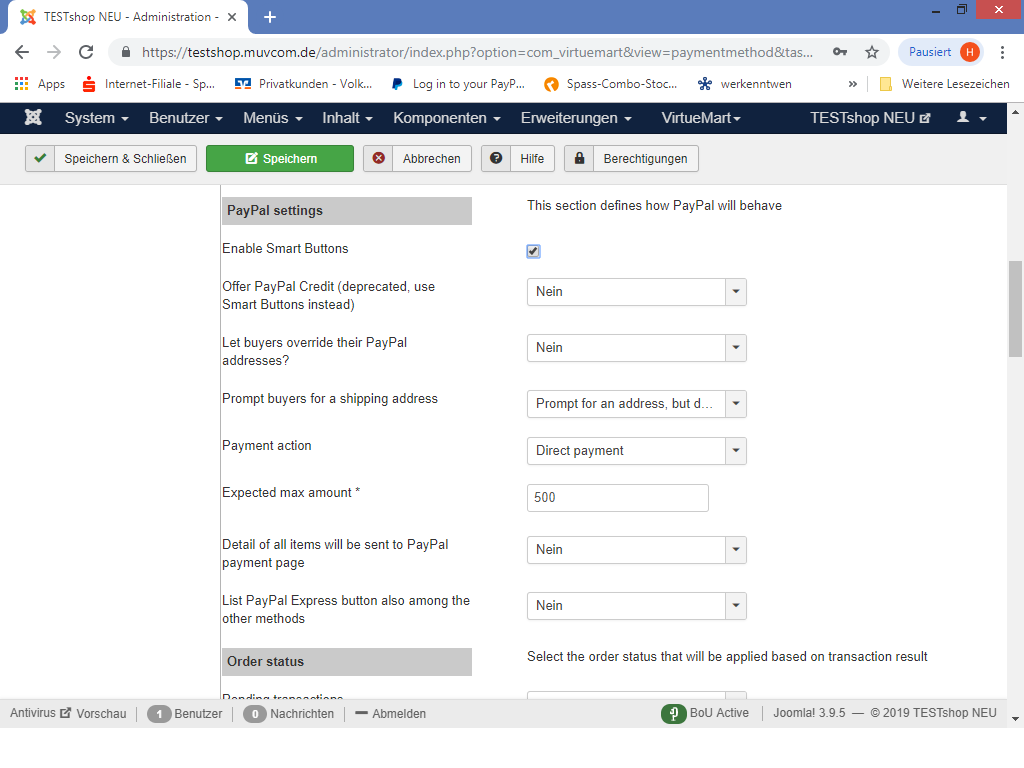Click the Joomla logo icon

click(33, 118)
